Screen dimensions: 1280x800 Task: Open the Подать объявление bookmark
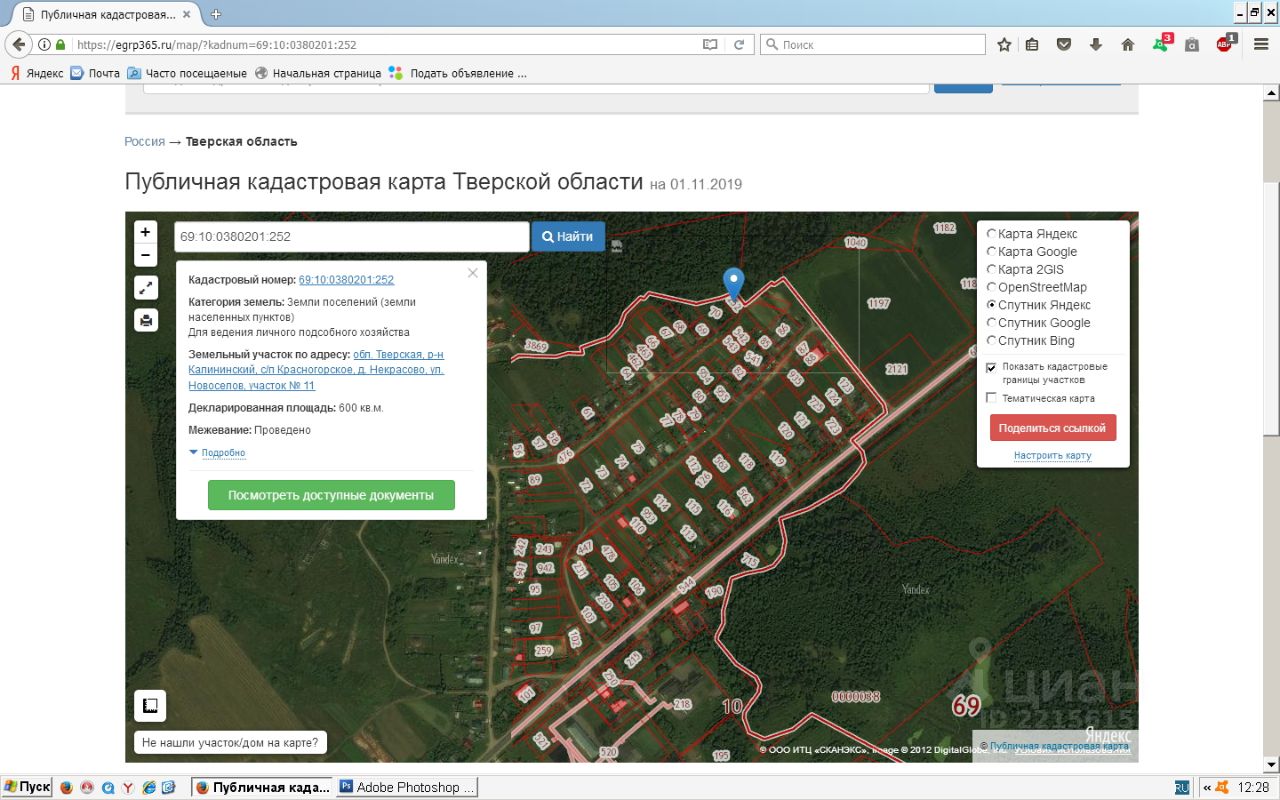click(458, 73)
